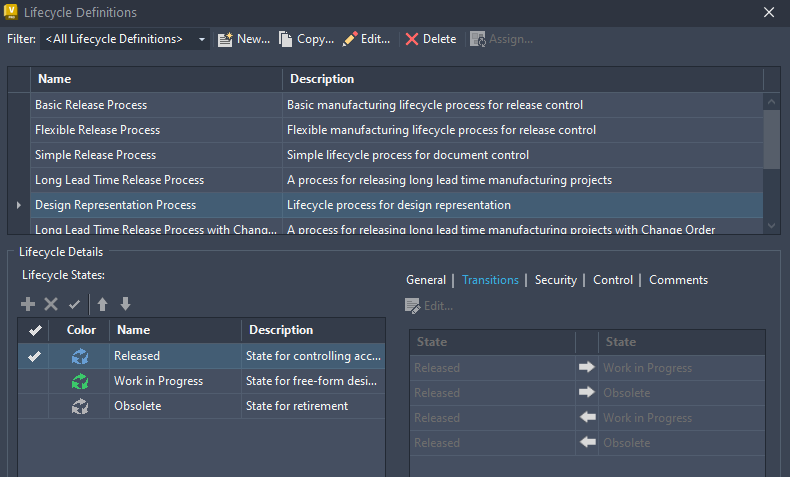Viewport: 790px width, 477px height.
Task: Remove lifecycle state with X icon
Action: click(x=51, y=304)
